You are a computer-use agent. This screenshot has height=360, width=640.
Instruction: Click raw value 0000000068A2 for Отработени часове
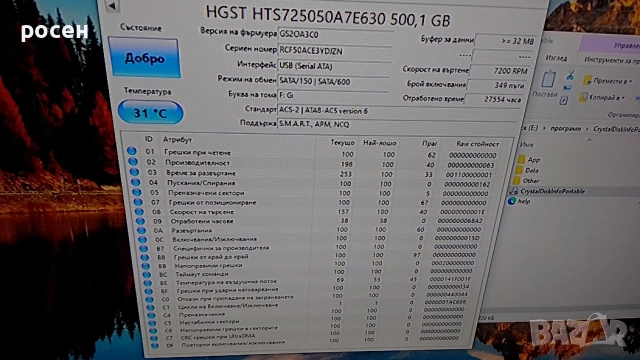pyautogui.click(x=460, y=221)
